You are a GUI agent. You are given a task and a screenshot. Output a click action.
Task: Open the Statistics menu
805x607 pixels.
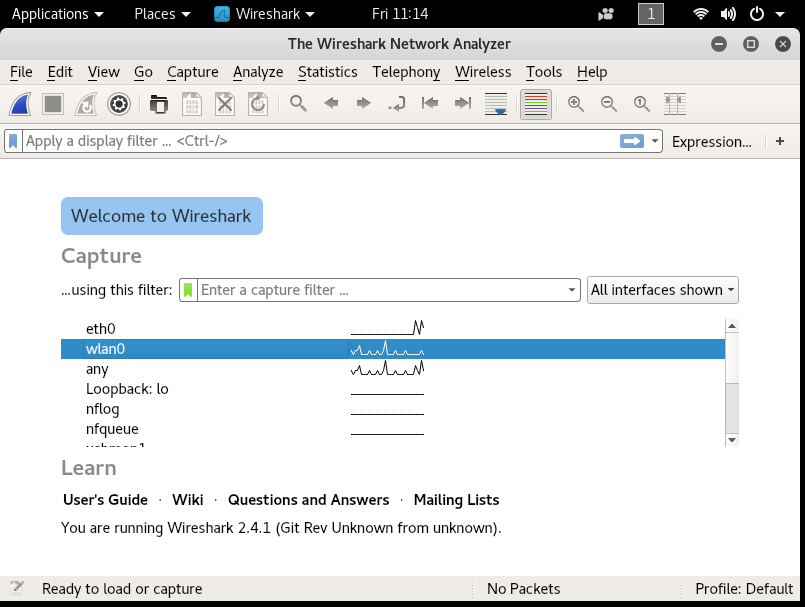coord(328,72)
